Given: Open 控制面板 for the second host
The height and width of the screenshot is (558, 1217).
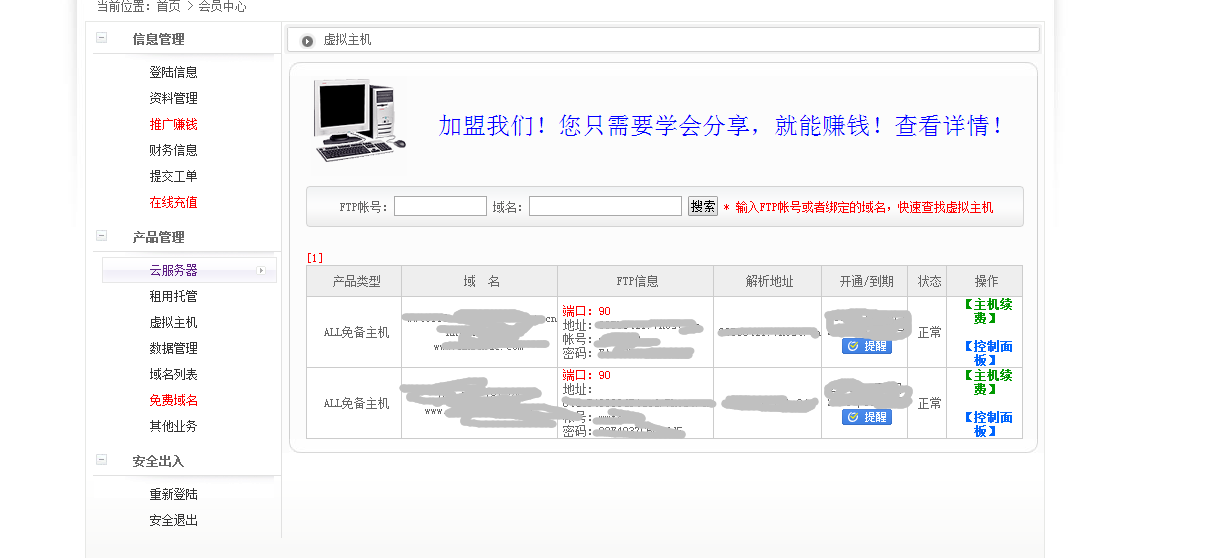Looking at the screenshot, I should pos(987,424).
